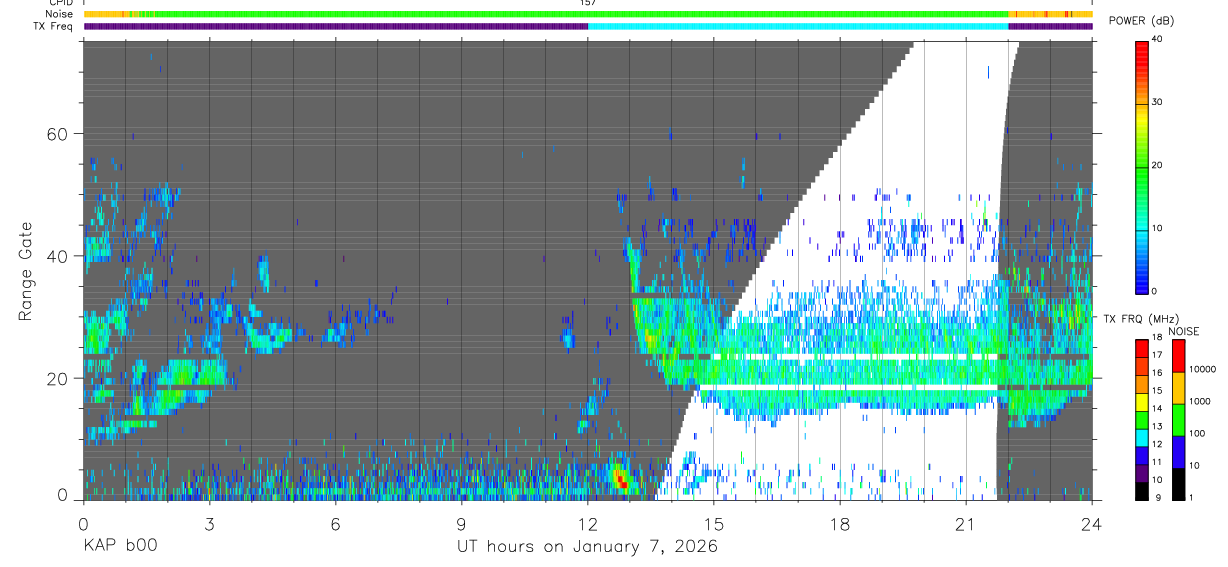Click the Noise indicator strip above the plot
This screenshot has width=1228, height=567.
(x=587, y=14)
